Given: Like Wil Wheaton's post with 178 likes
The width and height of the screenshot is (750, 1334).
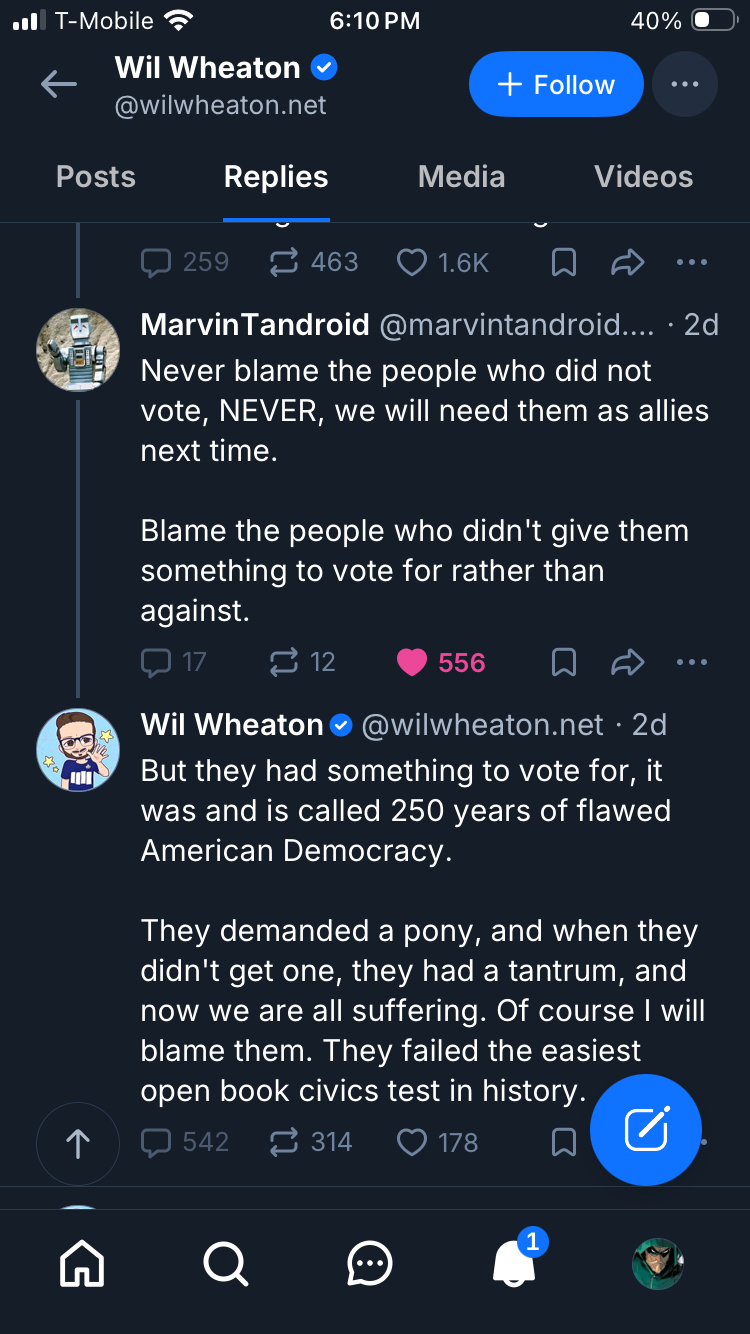Looking at the screenshot, I should click(x=412, y=1142).
